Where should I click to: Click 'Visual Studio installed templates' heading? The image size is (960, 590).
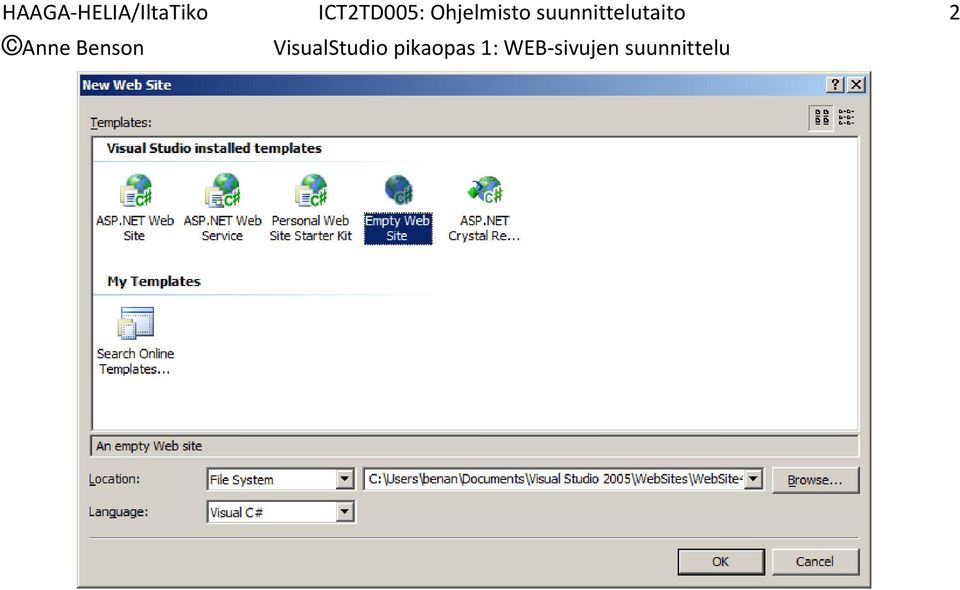[x=214, y=148]
